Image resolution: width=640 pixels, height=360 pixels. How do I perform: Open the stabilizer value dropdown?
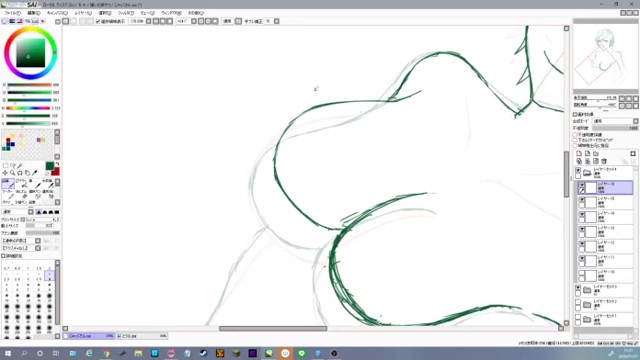[276, 21]
